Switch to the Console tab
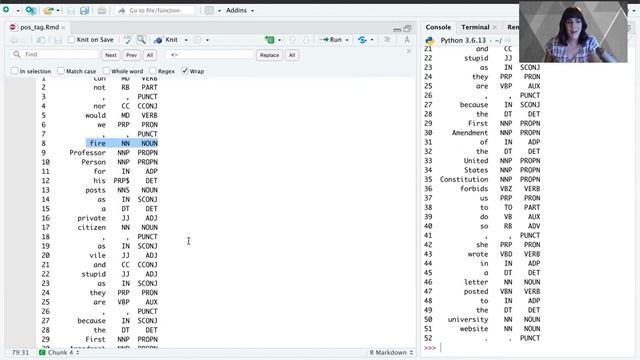 (x=438, y=27)
